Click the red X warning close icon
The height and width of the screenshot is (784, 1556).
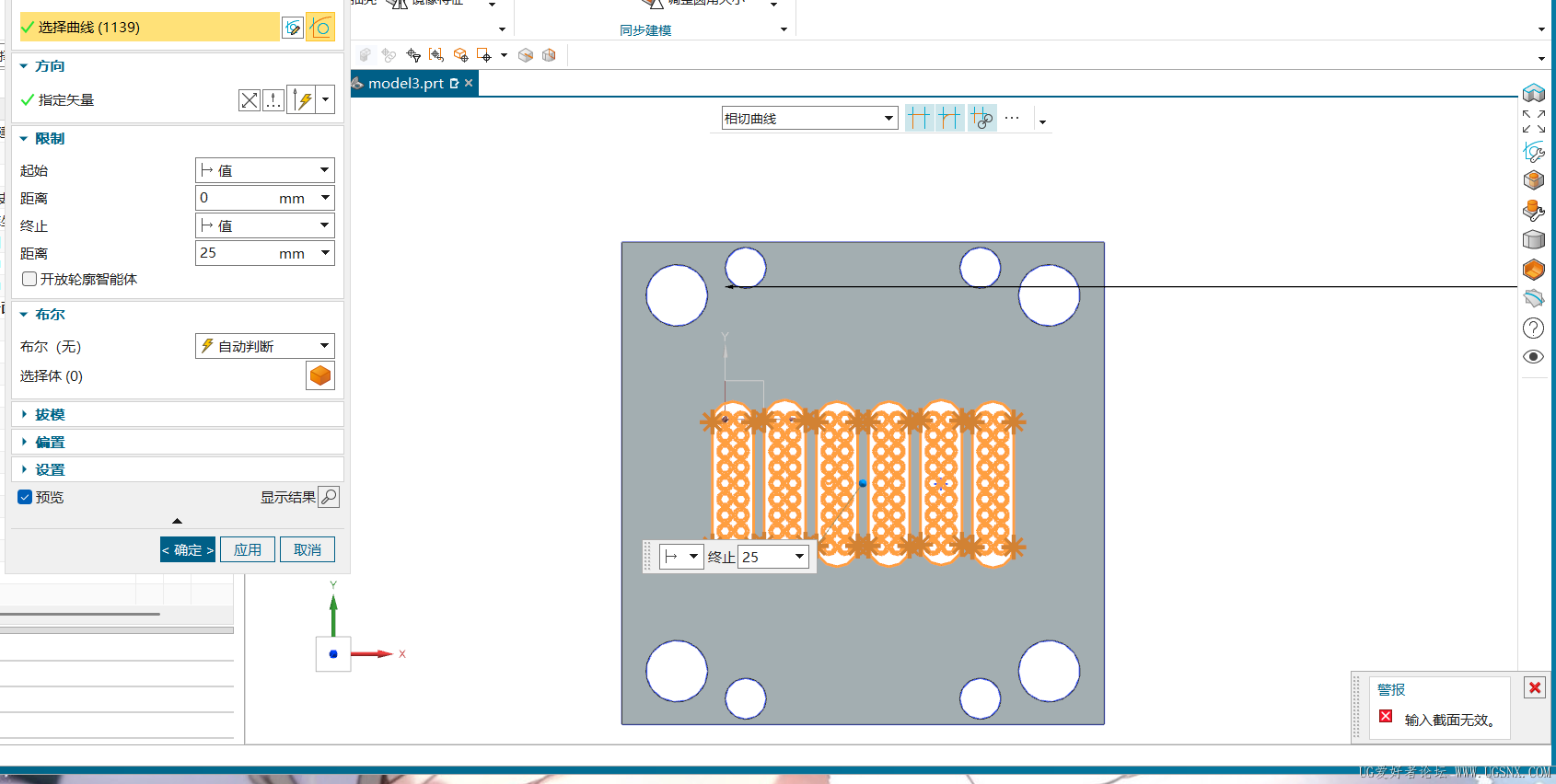[x=1535, y=687]
